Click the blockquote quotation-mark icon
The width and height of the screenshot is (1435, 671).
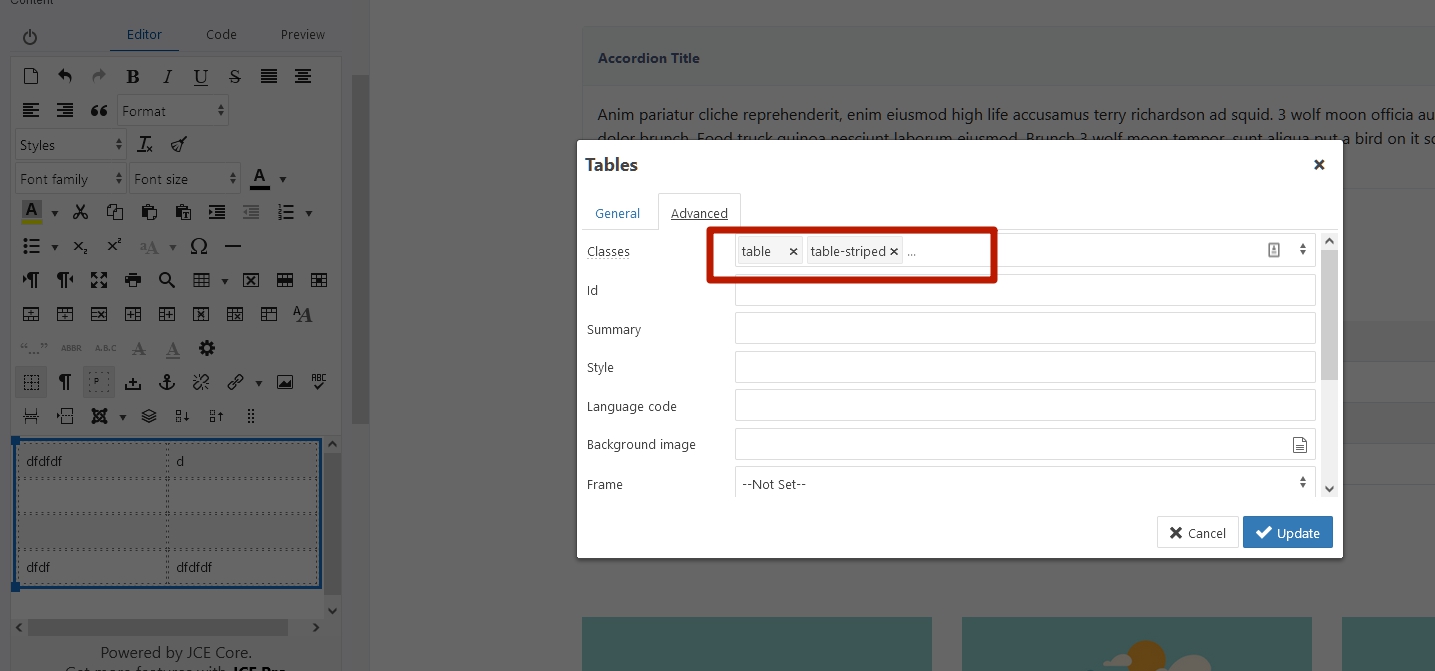(x=99, y=111)
